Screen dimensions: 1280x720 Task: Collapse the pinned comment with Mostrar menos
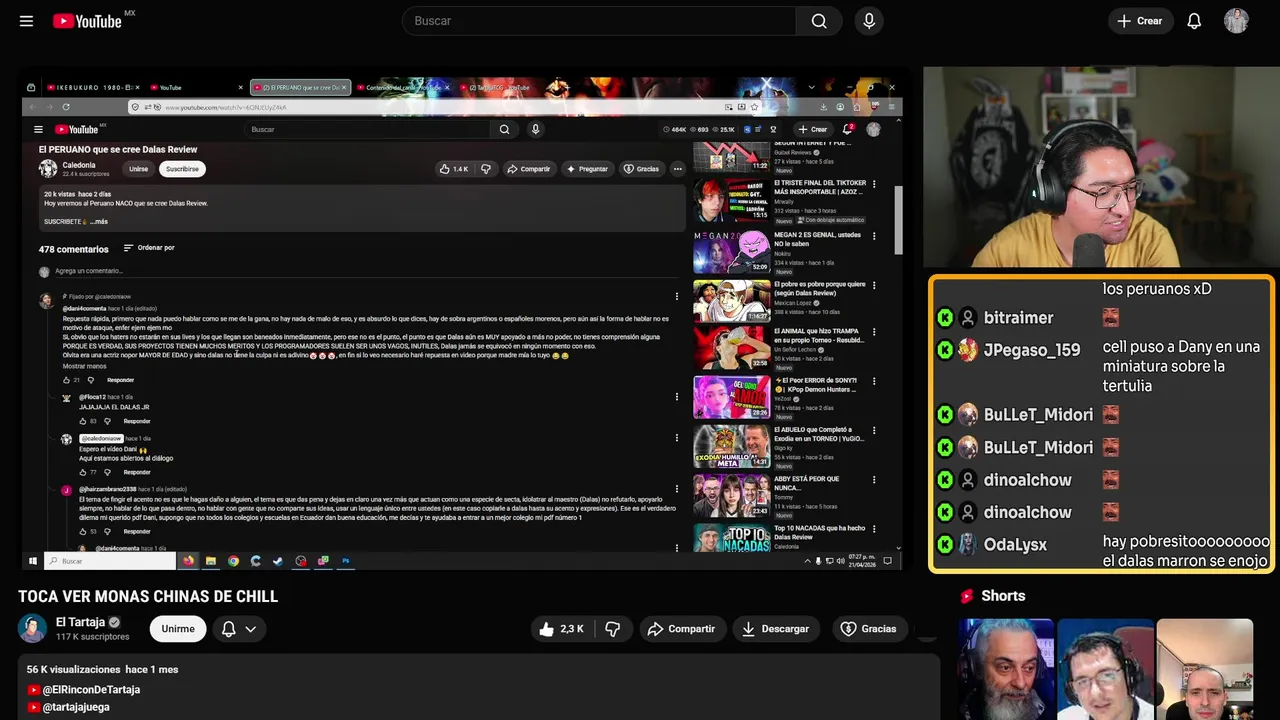[84, 366]
